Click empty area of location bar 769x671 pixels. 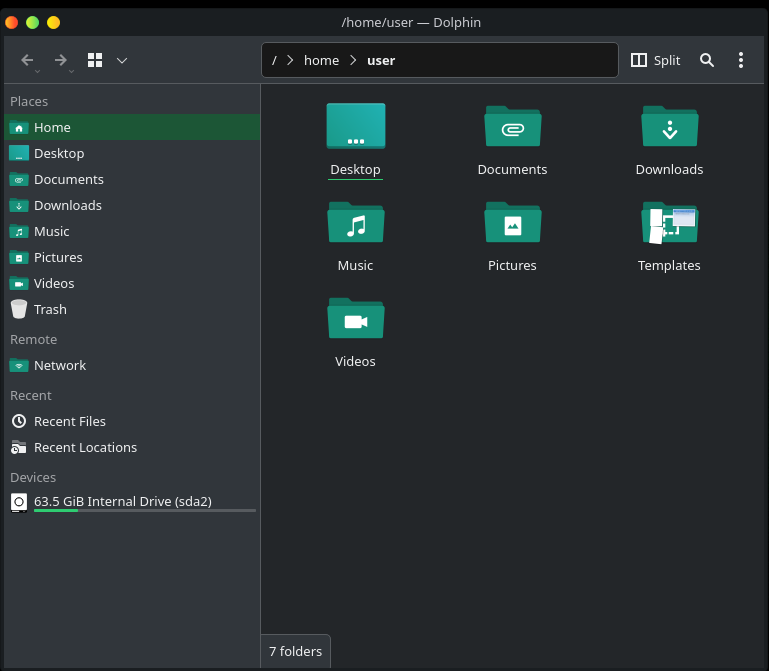[x=500, y=60]
